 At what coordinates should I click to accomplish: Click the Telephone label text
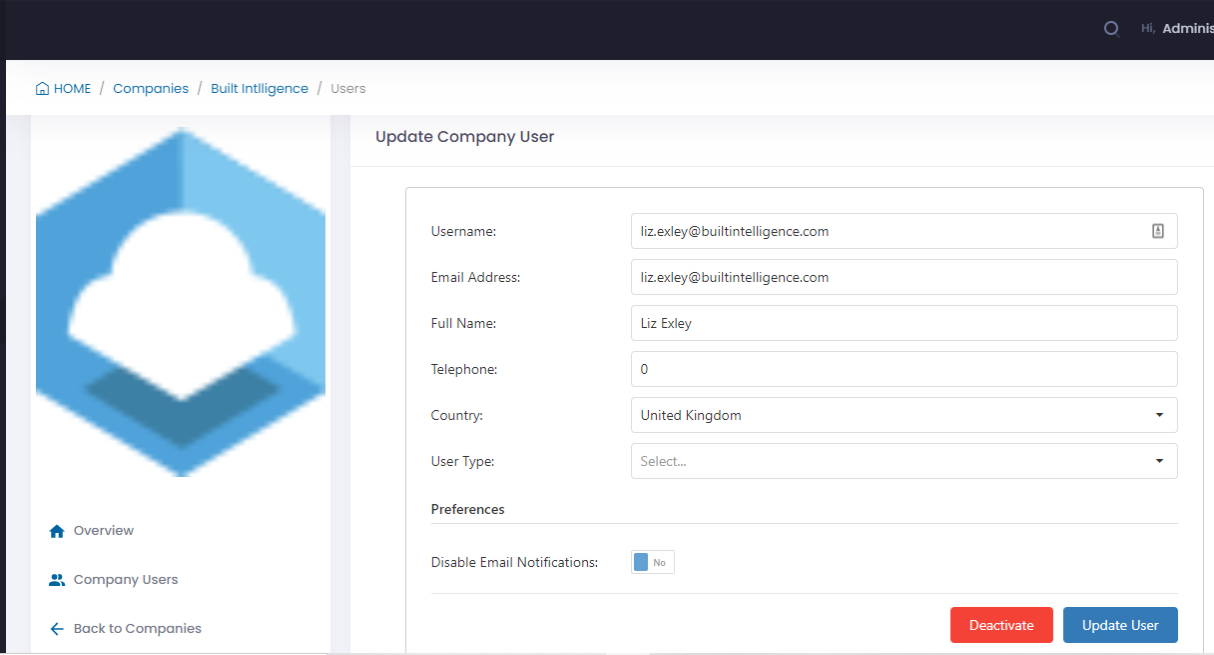pos(464,369)
